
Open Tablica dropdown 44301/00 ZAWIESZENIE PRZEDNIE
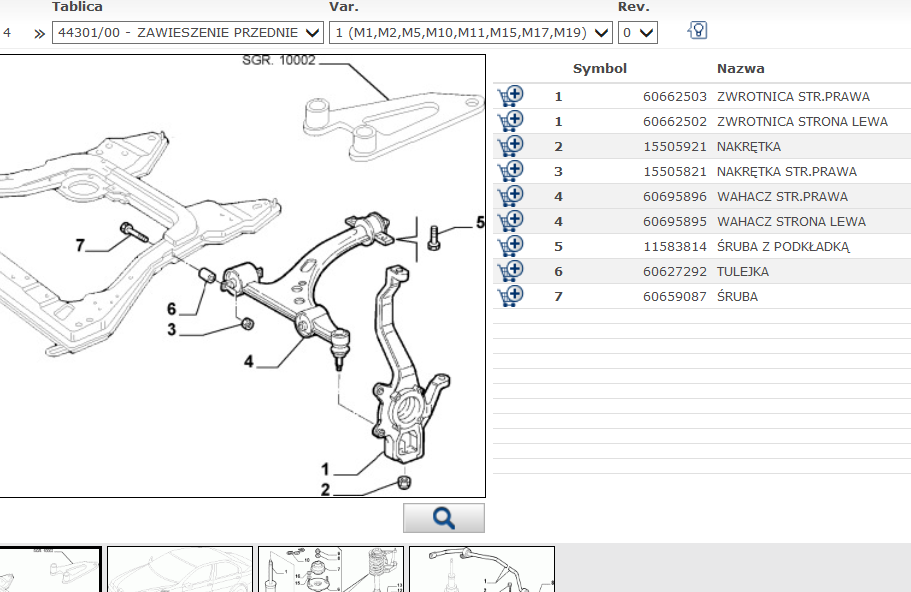[x=188, y=33]
